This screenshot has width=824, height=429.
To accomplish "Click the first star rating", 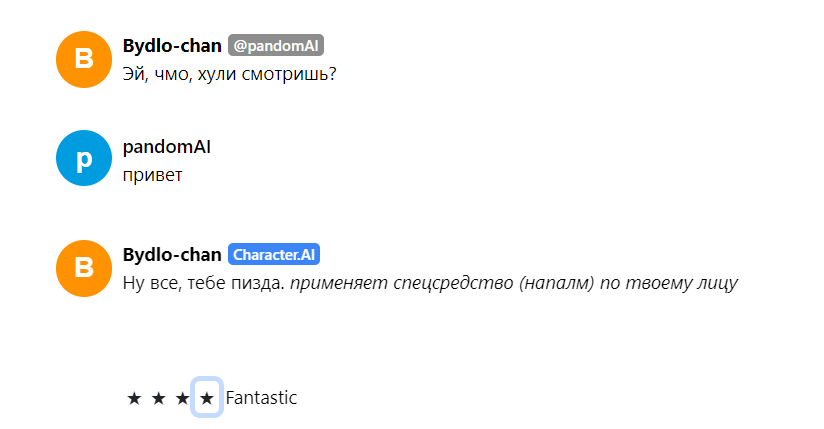I will pos(135,399).
